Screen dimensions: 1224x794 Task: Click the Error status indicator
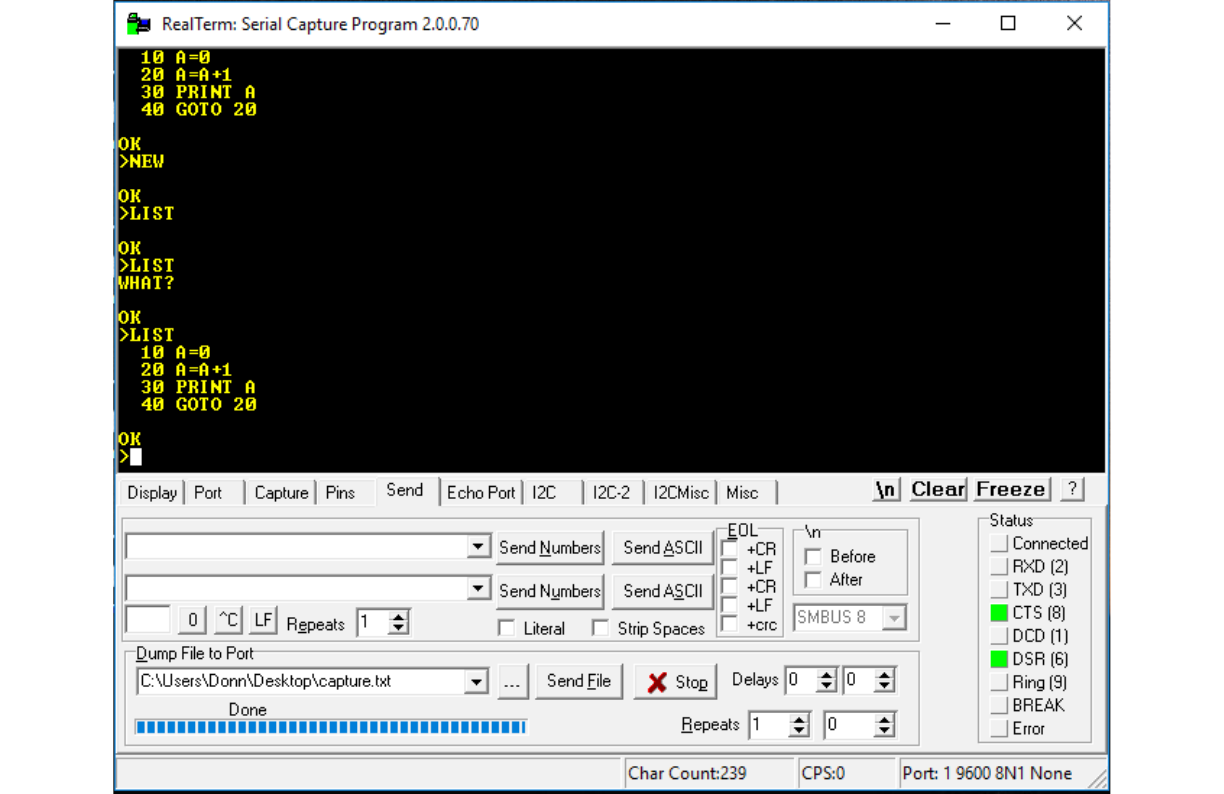point(998,728)
